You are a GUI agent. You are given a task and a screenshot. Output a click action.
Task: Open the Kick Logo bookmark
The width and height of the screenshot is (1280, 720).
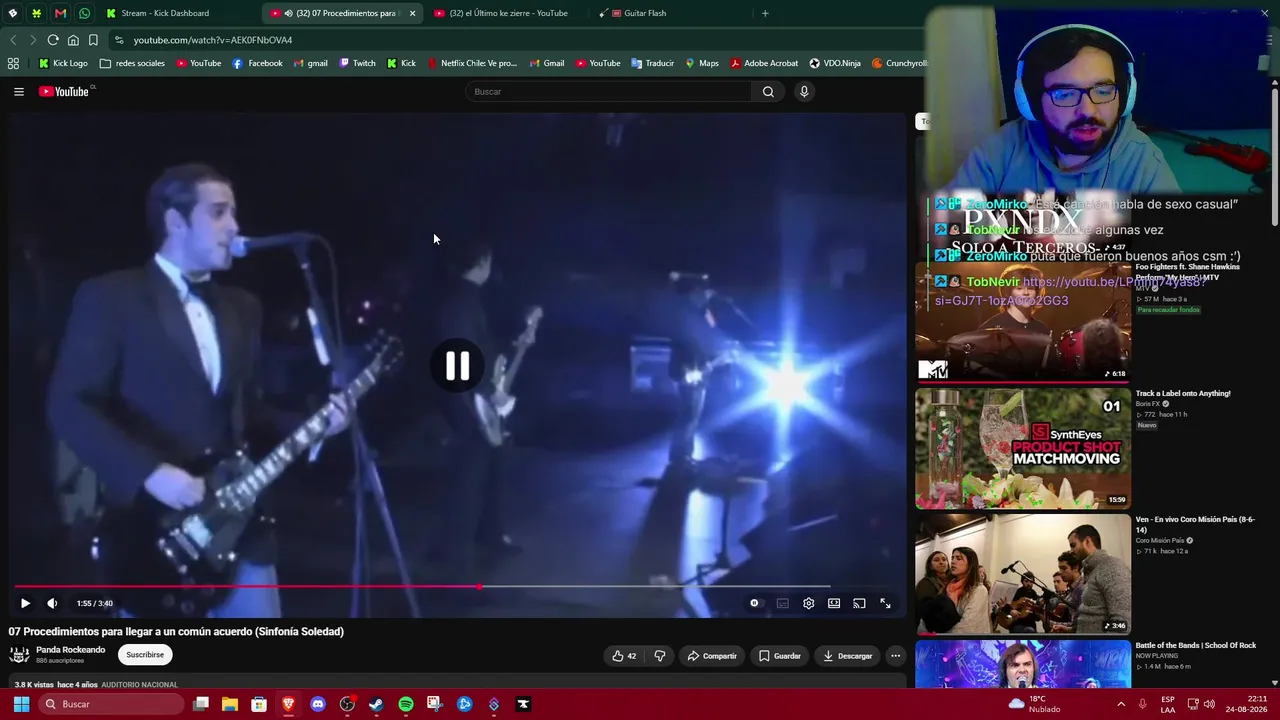pyautogui.click(x=63, y=63)
